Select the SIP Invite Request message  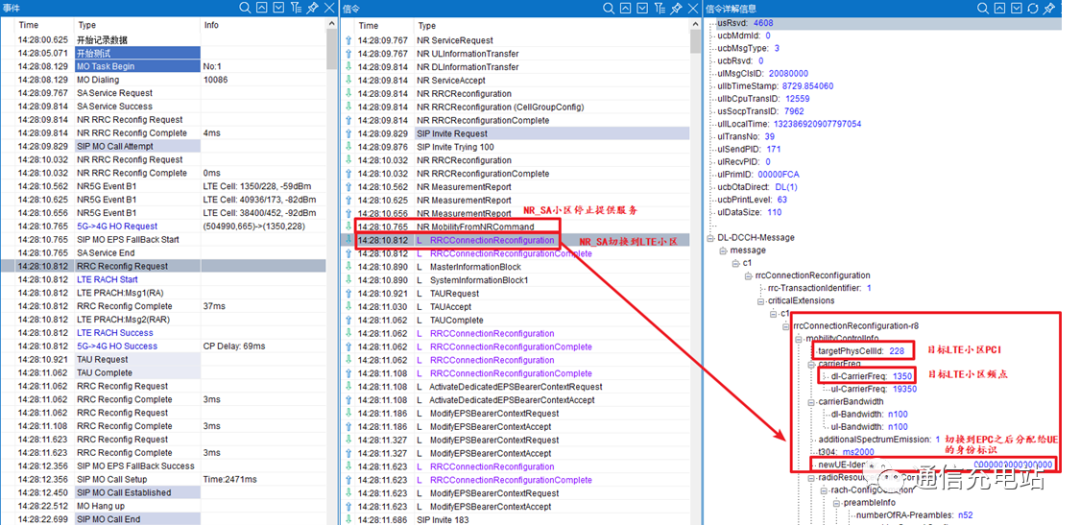(517, 134)
